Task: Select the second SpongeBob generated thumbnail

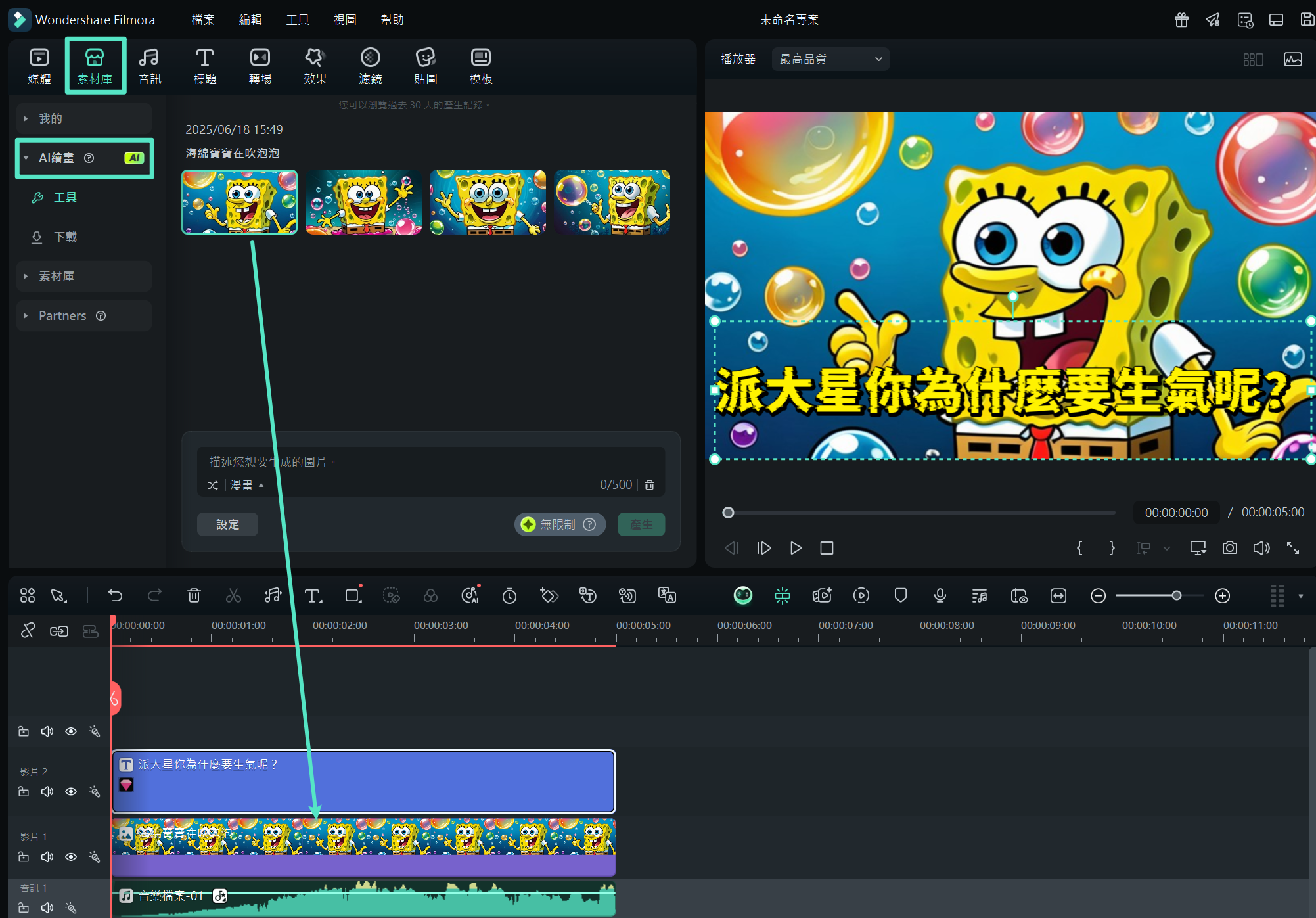Action: (363, 202)
